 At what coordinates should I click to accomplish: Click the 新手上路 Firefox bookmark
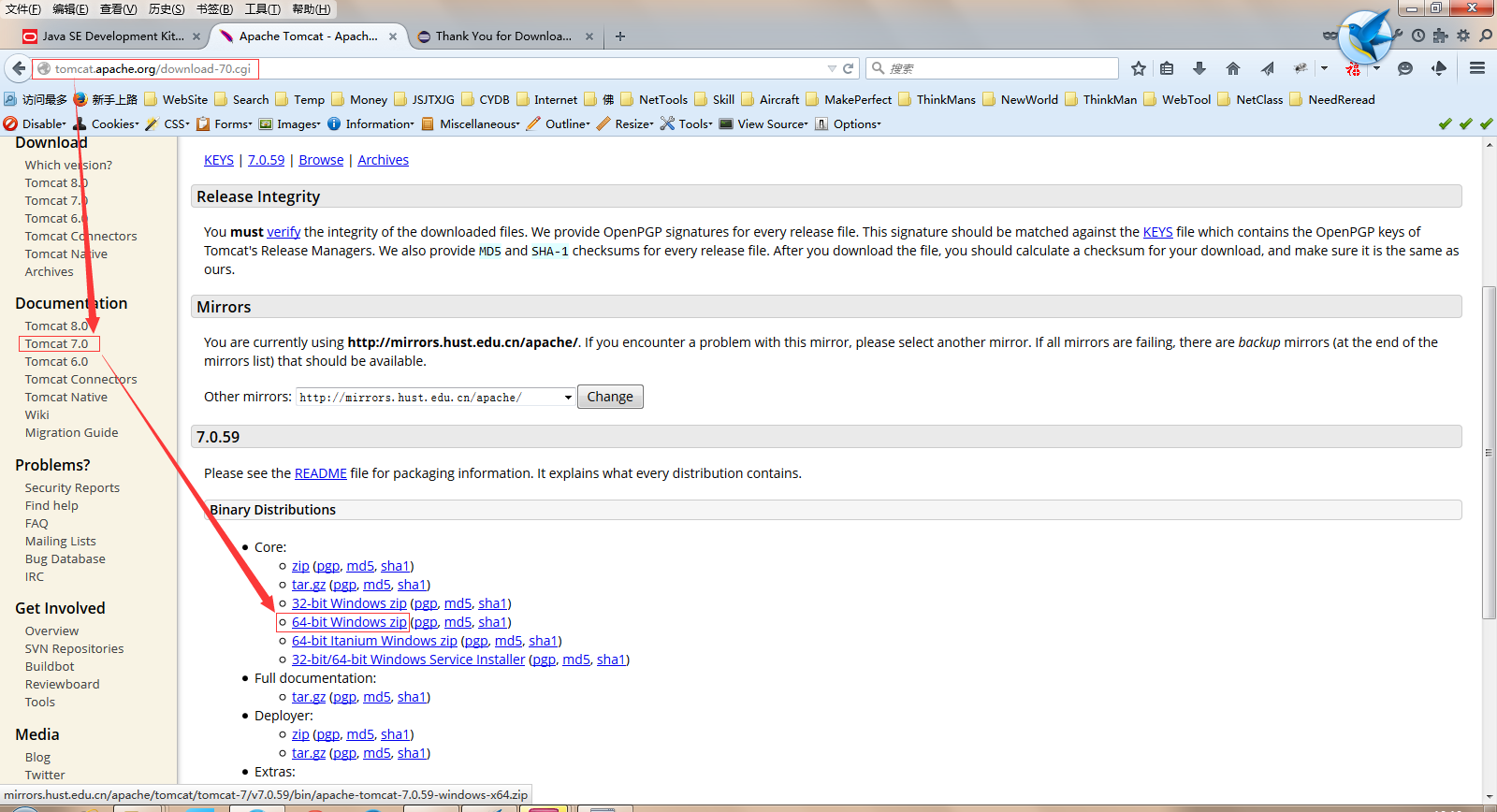(x=105, y=99)
